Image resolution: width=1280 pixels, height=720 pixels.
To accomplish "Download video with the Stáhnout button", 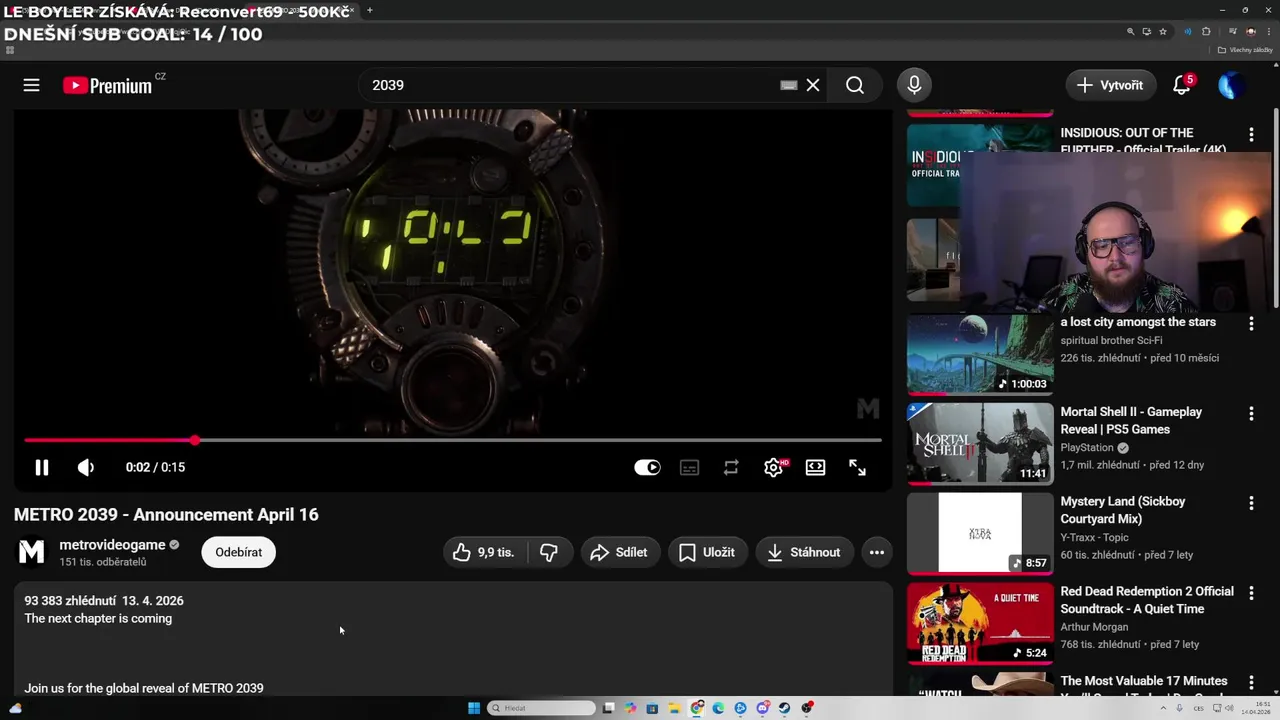I will coord(804,552).
